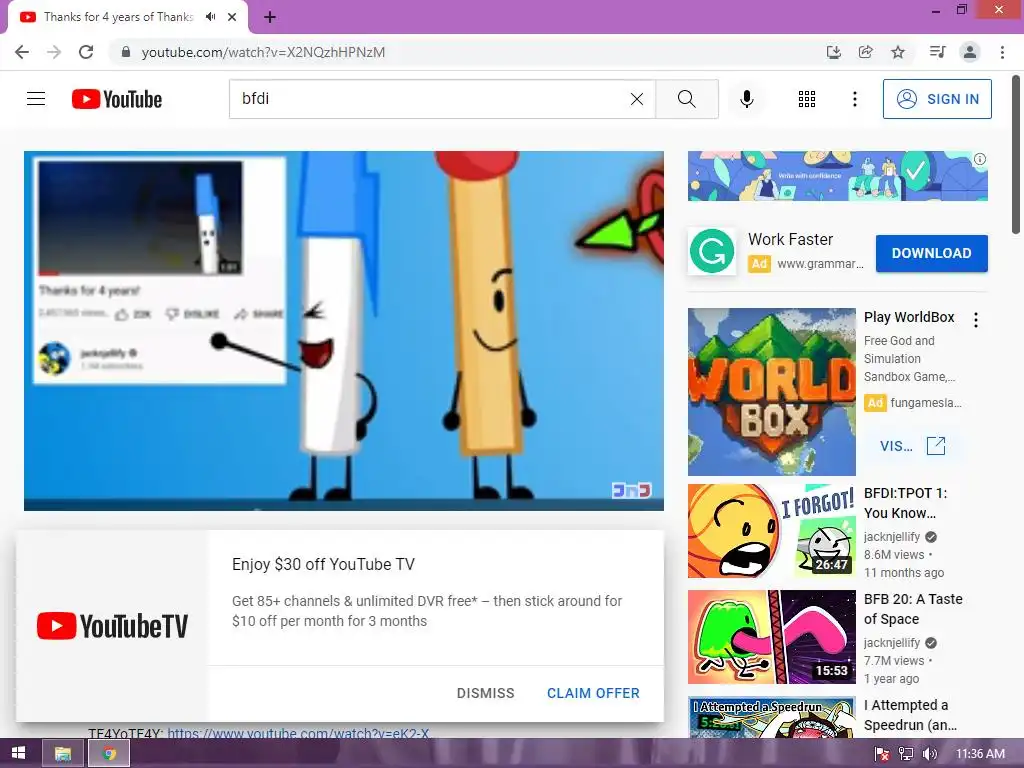Select the Thanks for 4 years tab
Image resolution: width=1024 pixels, height=768 pixels.
[118, 17]
